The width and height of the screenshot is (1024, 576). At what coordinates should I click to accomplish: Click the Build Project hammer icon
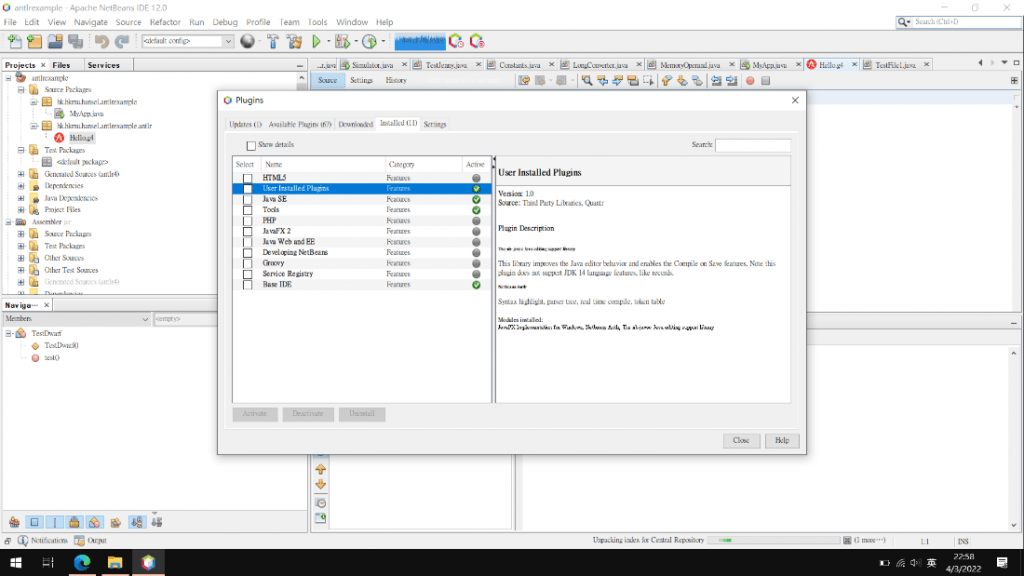point(272,41)
